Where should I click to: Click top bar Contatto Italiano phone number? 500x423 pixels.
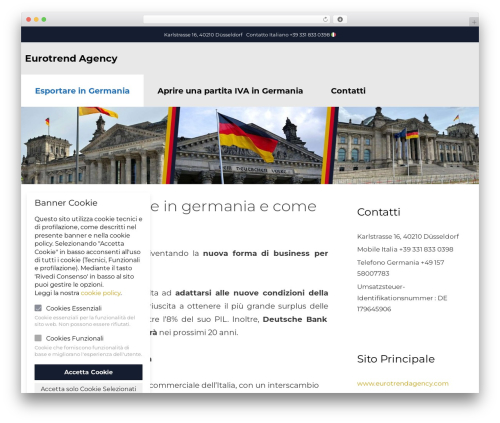[288, 35]
